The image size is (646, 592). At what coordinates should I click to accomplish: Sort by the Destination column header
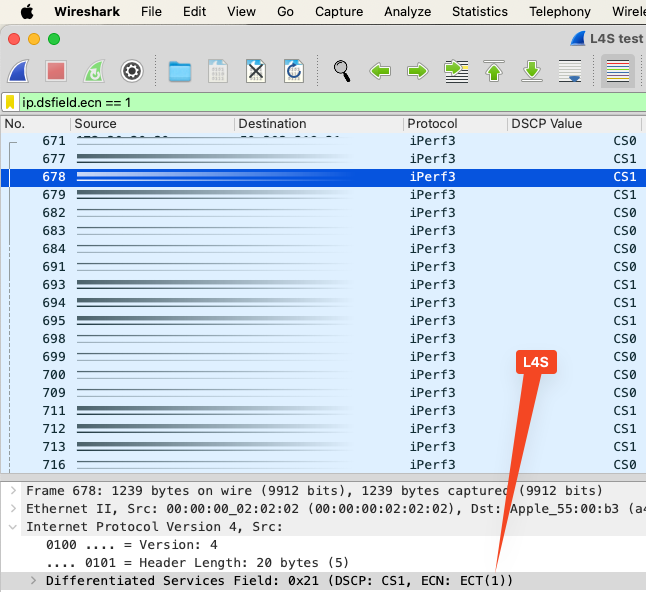click(319, 124)
